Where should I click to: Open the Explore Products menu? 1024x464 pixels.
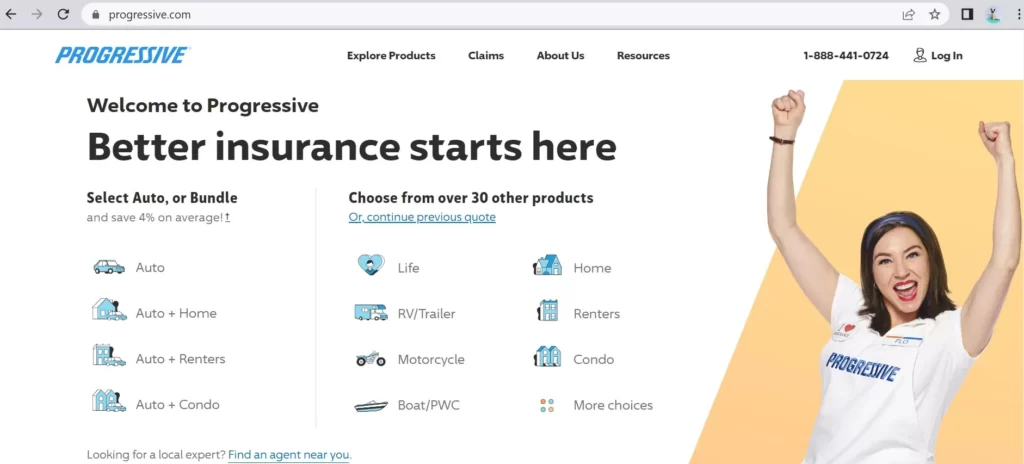point(391,56)
